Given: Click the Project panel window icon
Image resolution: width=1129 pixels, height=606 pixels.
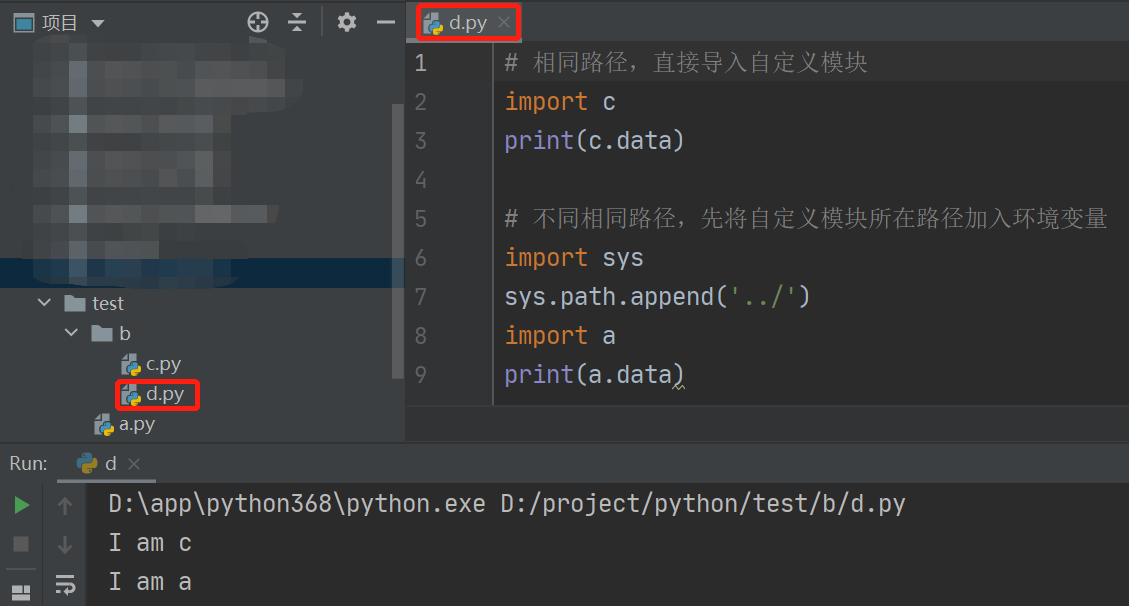Looking at the screenshot, I should click(24, 23).
